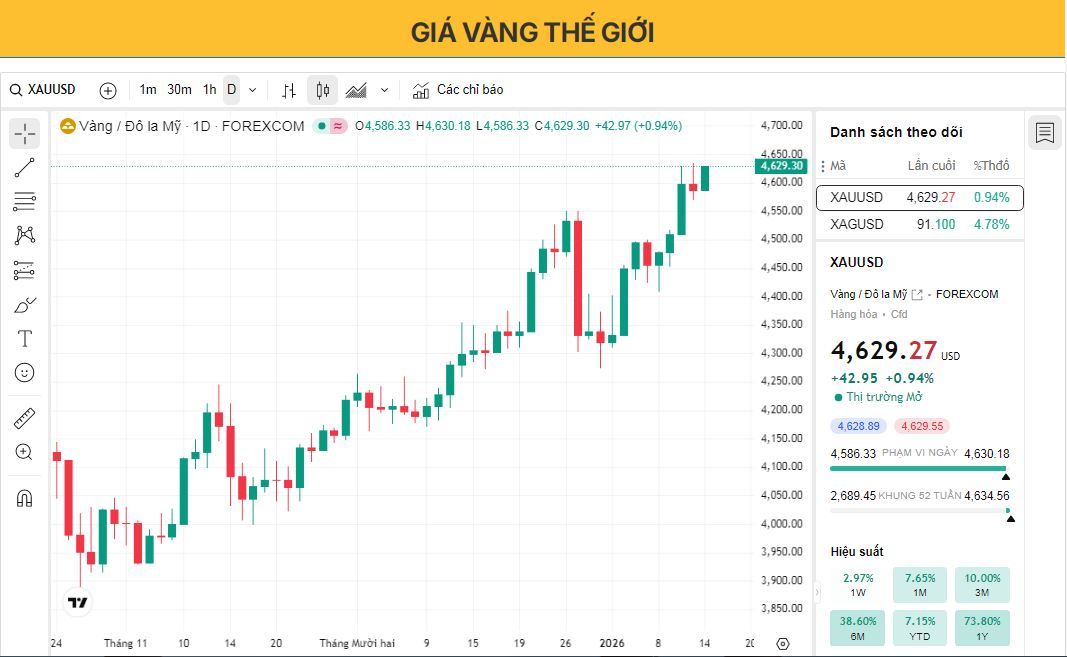This screenshot has height=657, width=1067.
Task: Open the emoji sticker tool
Action: click(24, 372)
